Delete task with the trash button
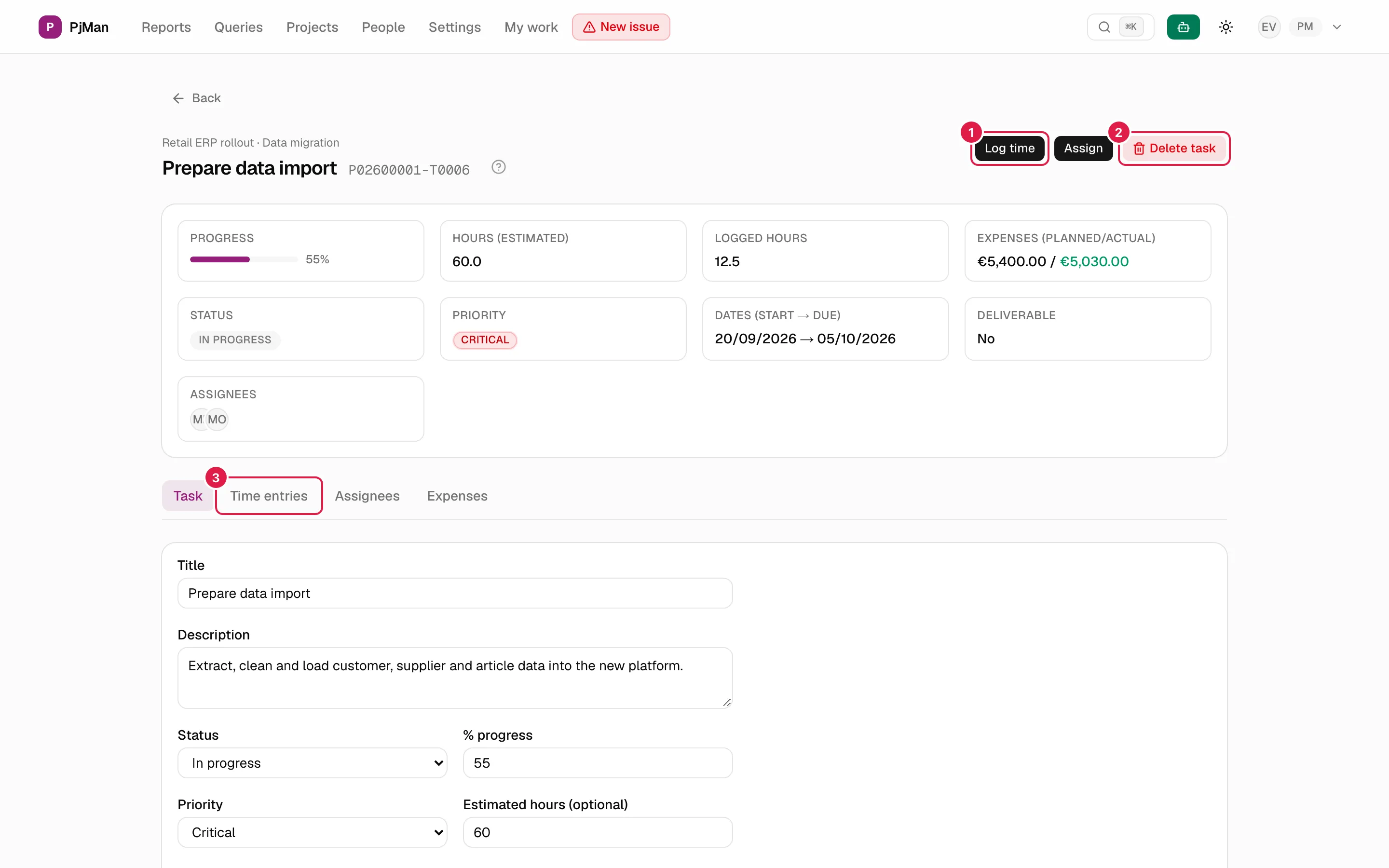 click(x=1174, y=149)
